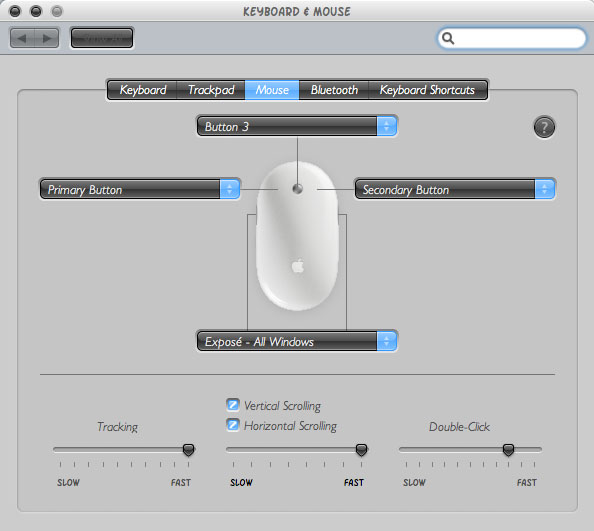Viewport: 594px width, 531px height.
Task: Click the search field in the toolbar
Action: (x=512, y=38)
